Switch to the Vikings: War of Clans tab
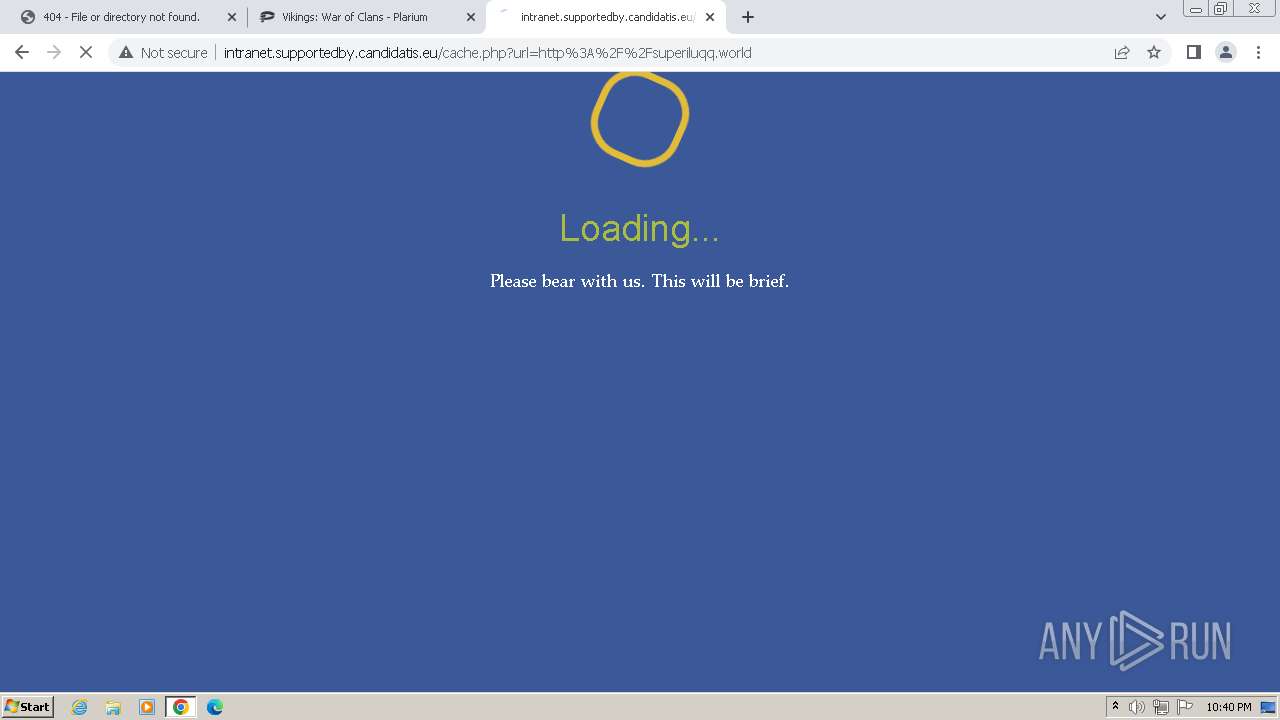Viewport: 1280px width, 720px height. (355, 17)
